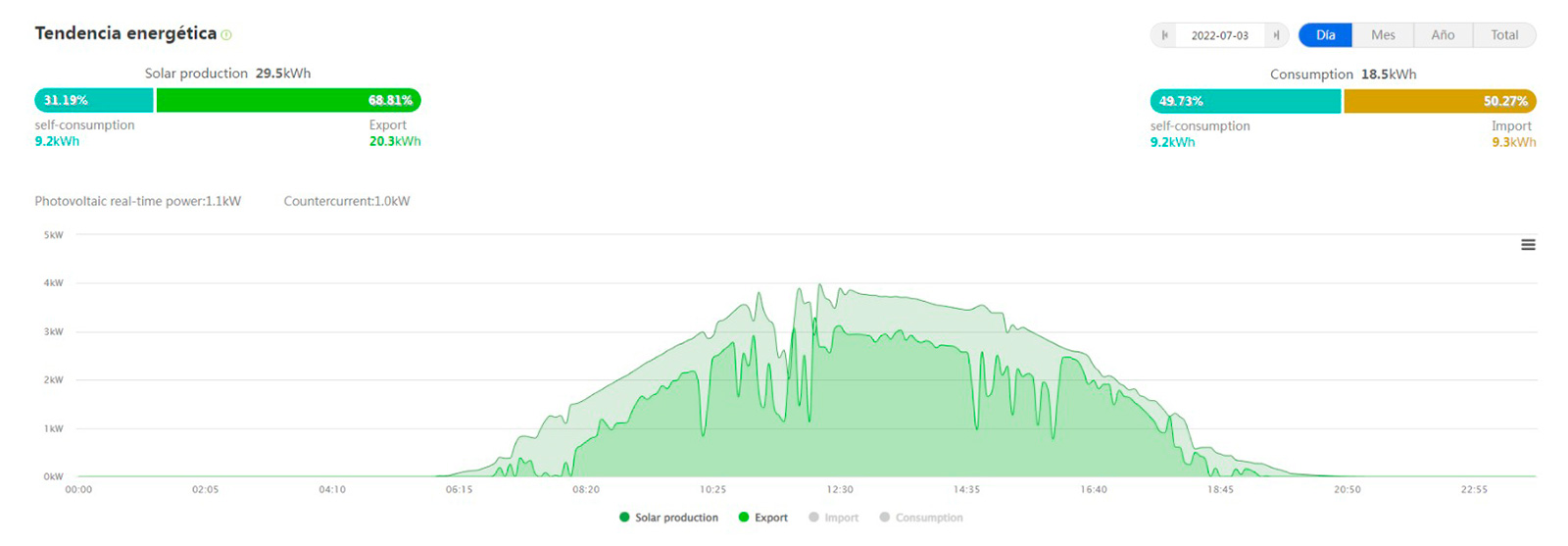Switch to the Año tab
Image resolution: width=1568 pixels, height=546 pixels.
coord(1443,35)
